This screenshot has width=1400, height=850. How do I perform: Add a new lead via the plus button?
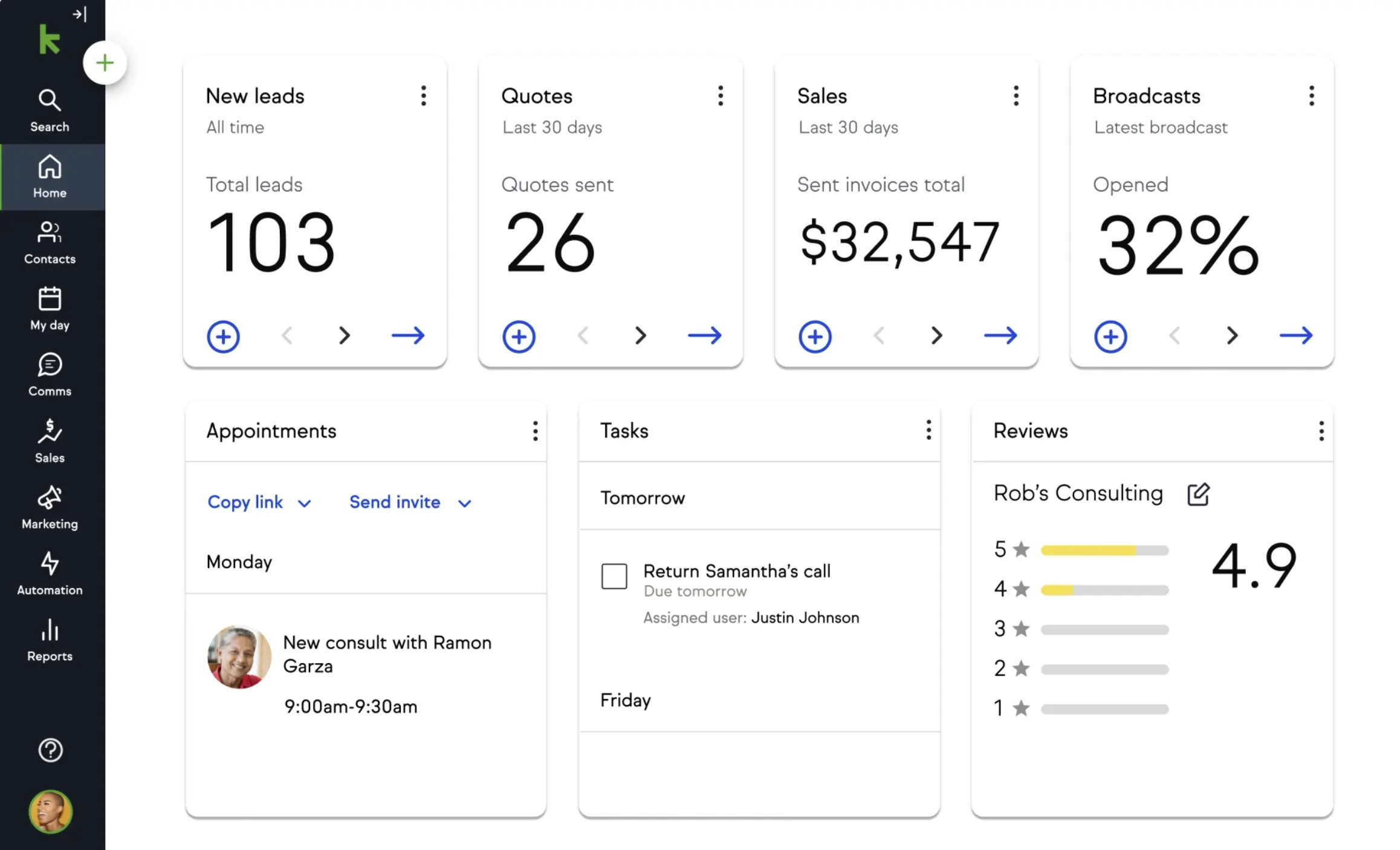click(x=223, y=336)
